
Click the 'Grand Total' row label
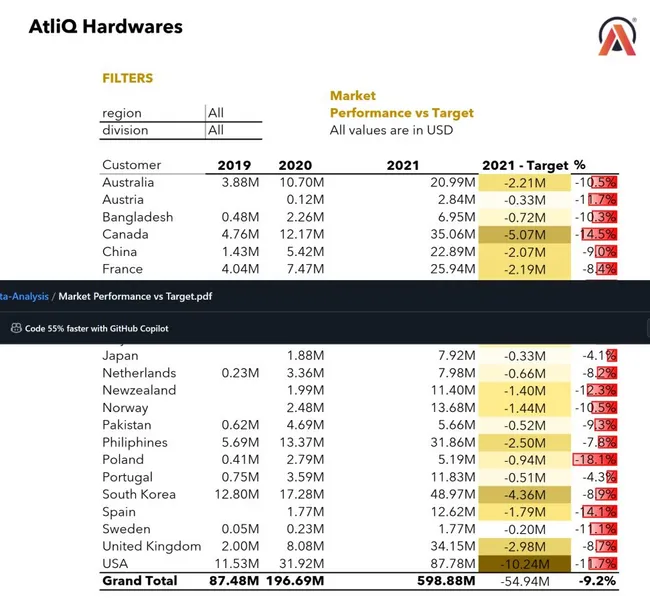pos(140,581)
